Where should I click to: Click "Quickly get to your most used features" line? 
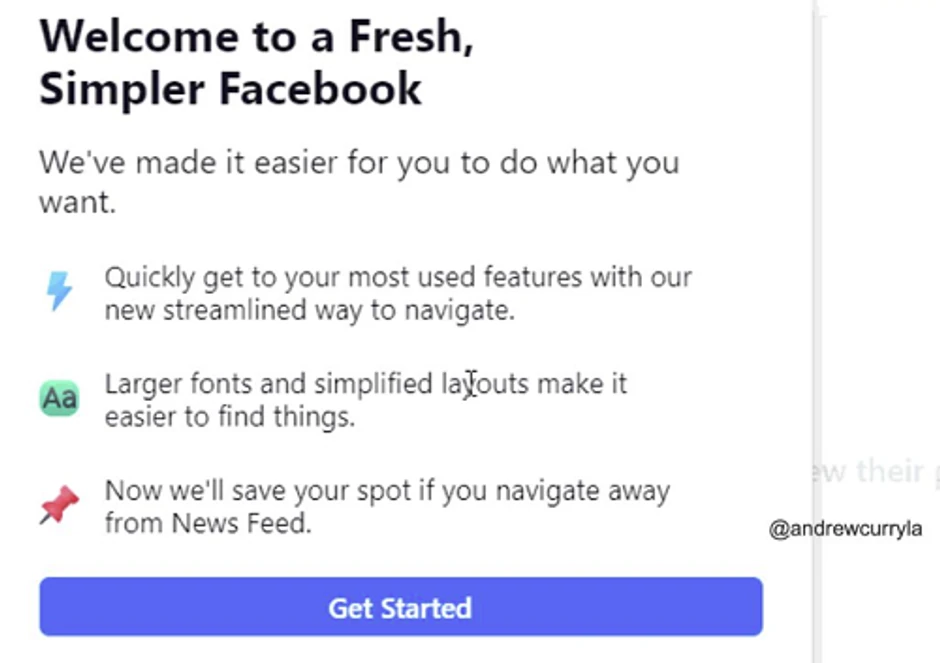point(398,277)
